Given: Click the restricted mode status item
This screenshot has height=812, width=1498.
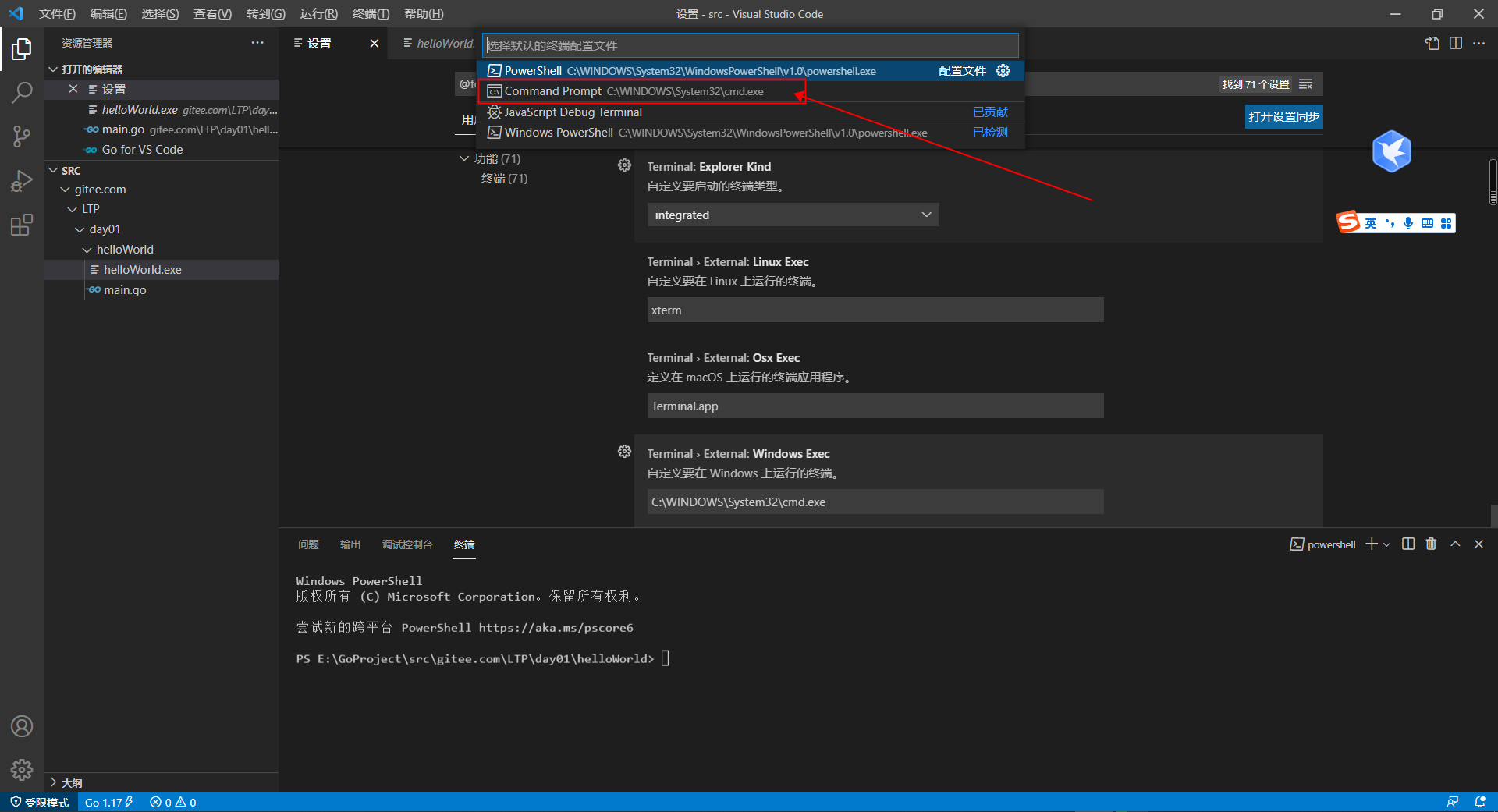Looking at the screenshot, I should 39,803.
